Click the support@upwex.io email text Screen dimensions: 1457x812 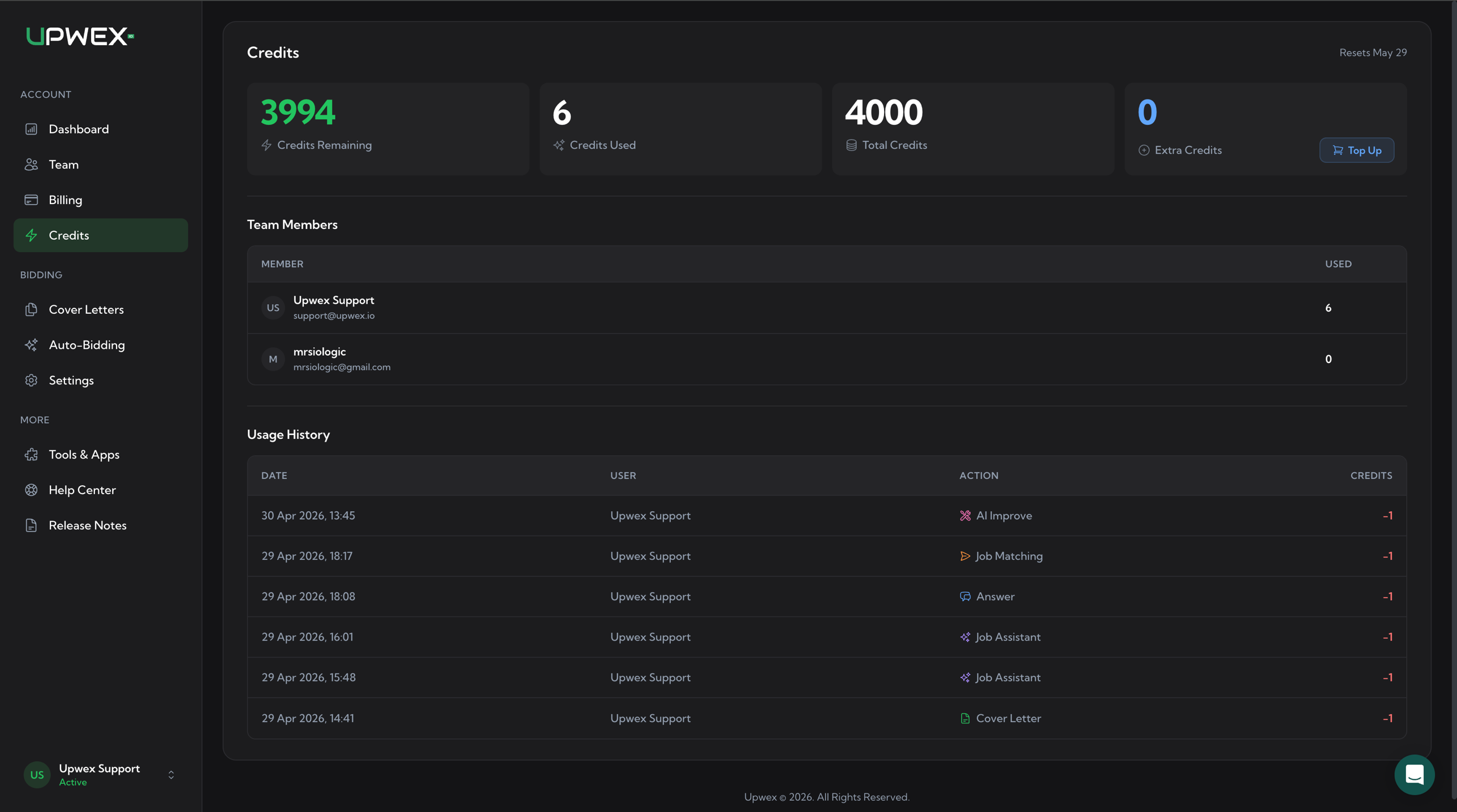334,316
